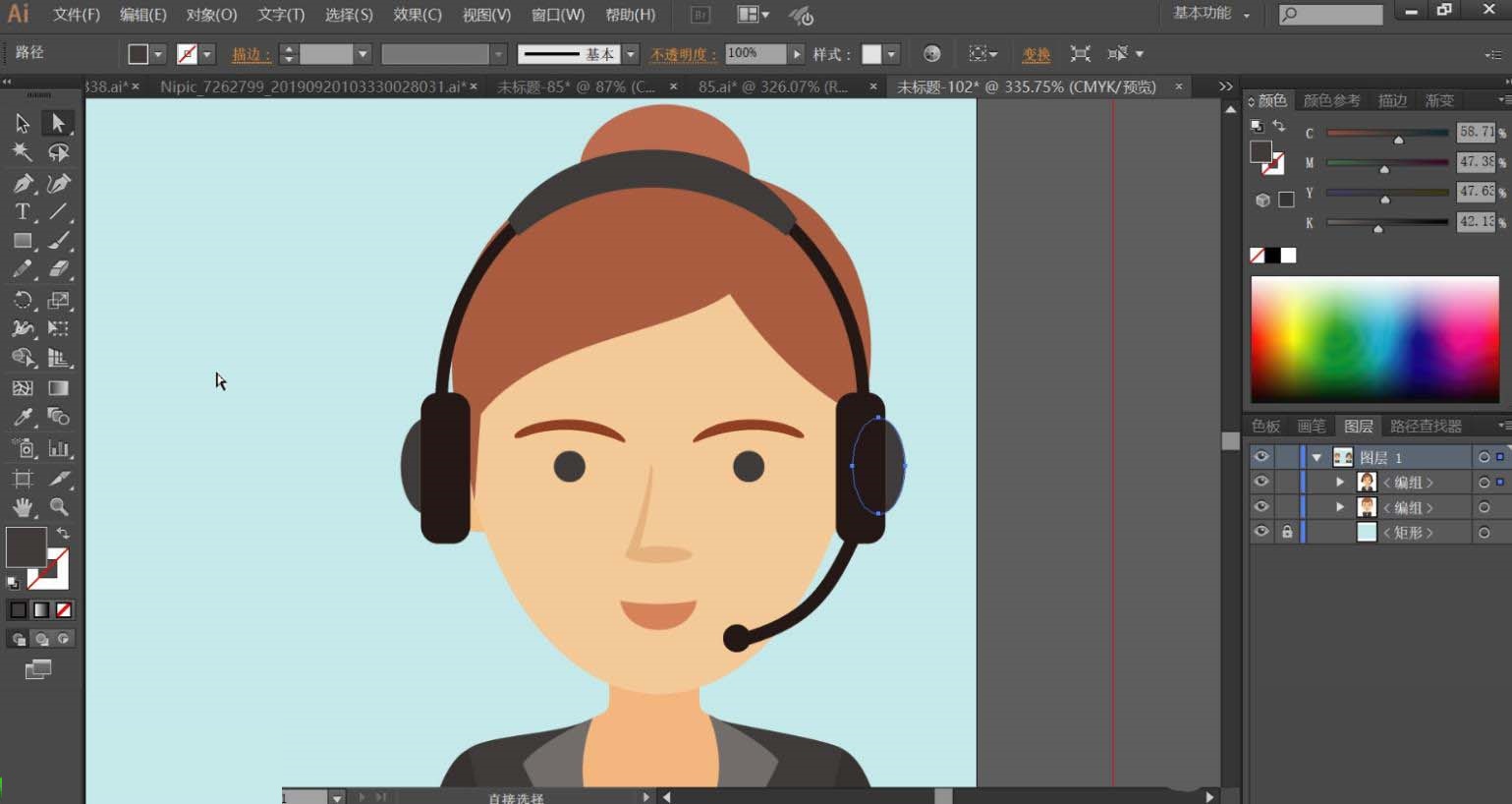Unlock the 矩形 layer
This screenshot has height=804, width=1512.
[x=1286, y=532]
